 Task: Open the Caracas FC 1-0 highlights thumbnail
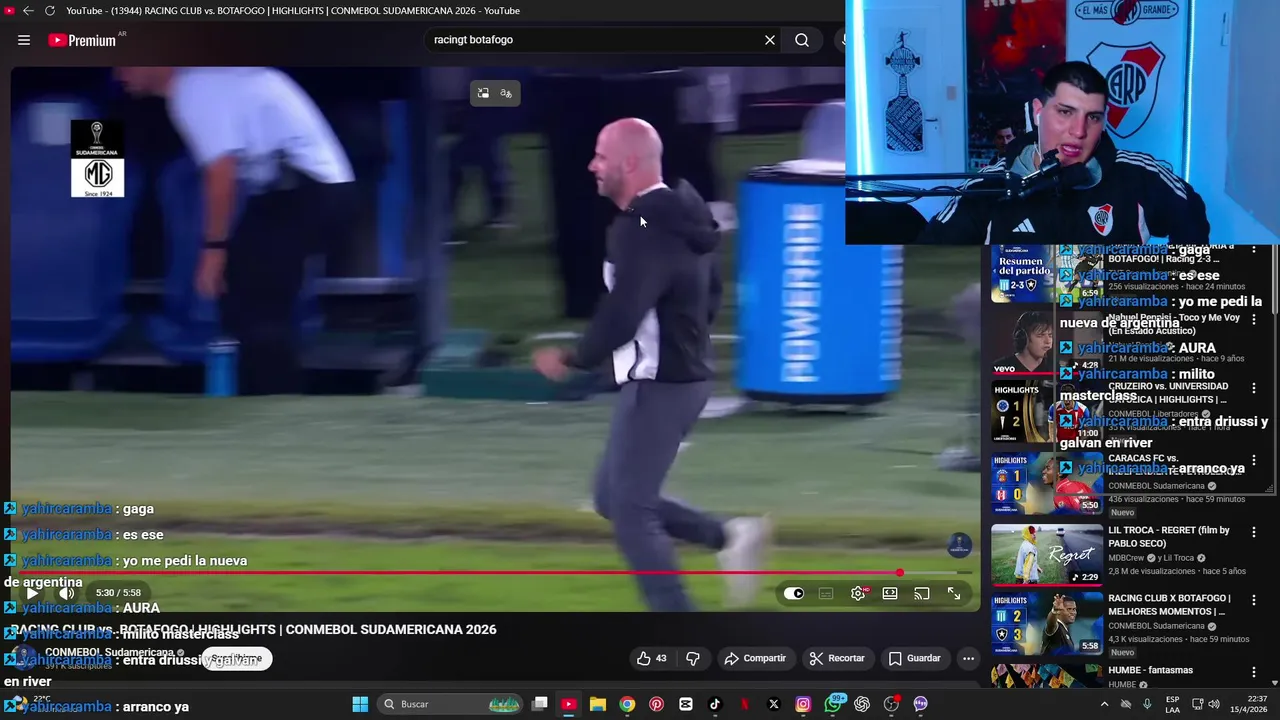tap(1047, 484)
